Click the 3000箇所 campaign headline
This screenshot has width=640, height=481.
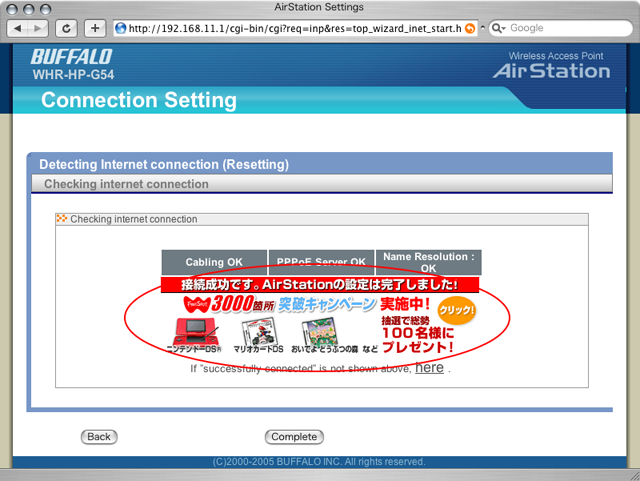[x=280, y=304]
